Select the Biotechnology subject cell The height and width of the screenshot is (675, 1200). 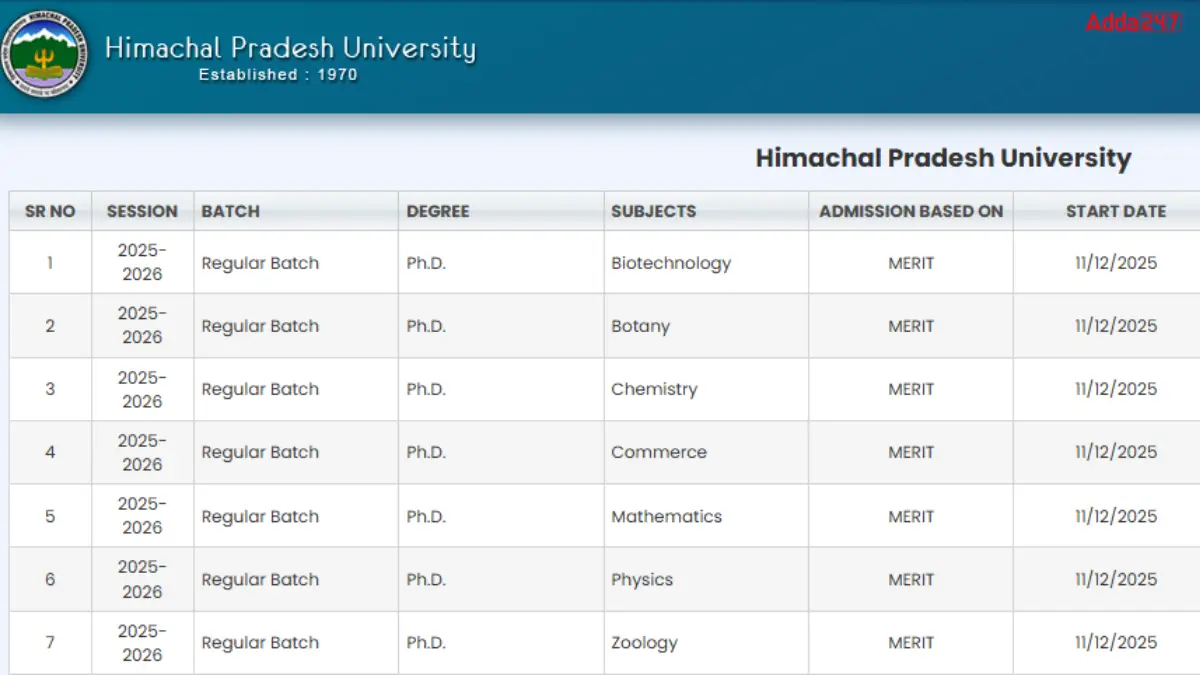click(671, 263)
